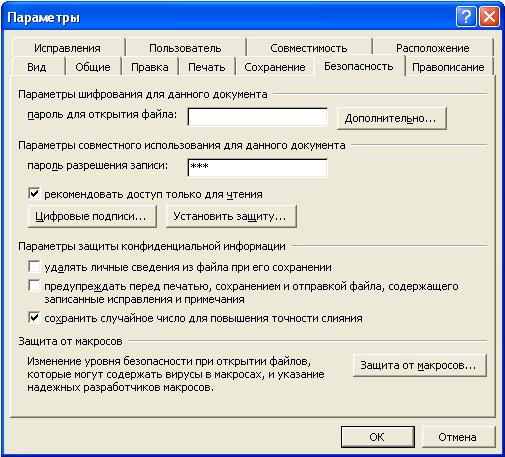Close the Параметры dialog window
Image resolution: width=505 pixels, height=457 pixels.
tap(489, 16)
